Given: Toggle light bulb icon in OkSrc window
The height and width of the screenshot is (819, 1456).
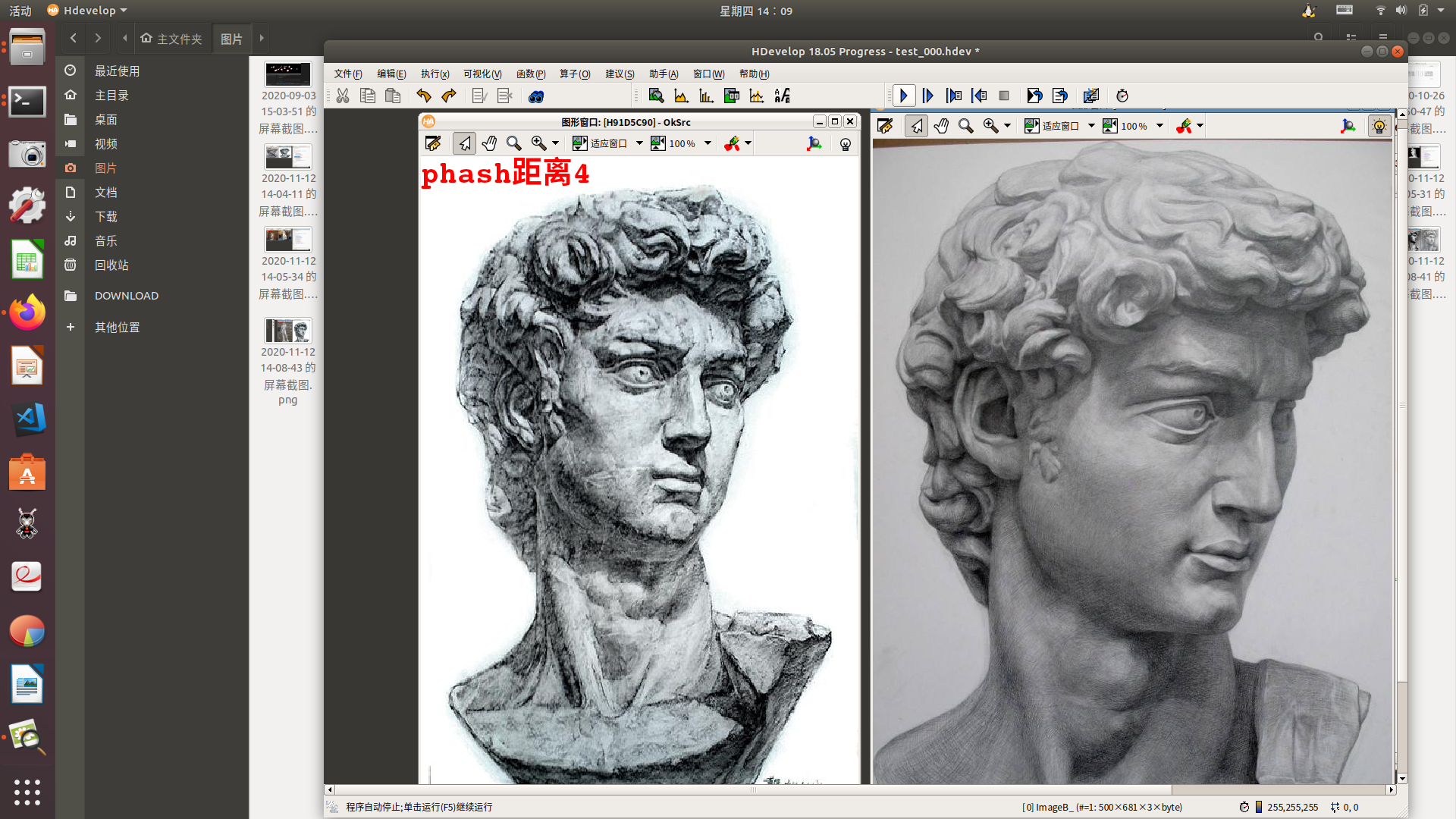Looking at the screenshot, I should click(x=845, y=143).
